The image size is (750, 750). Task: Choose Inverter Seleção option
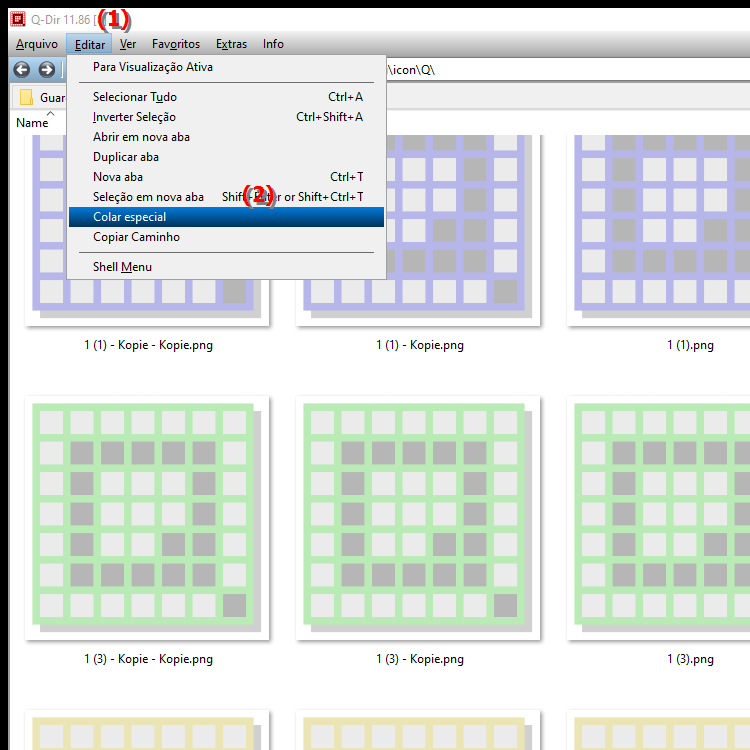[x=135, y=117]
